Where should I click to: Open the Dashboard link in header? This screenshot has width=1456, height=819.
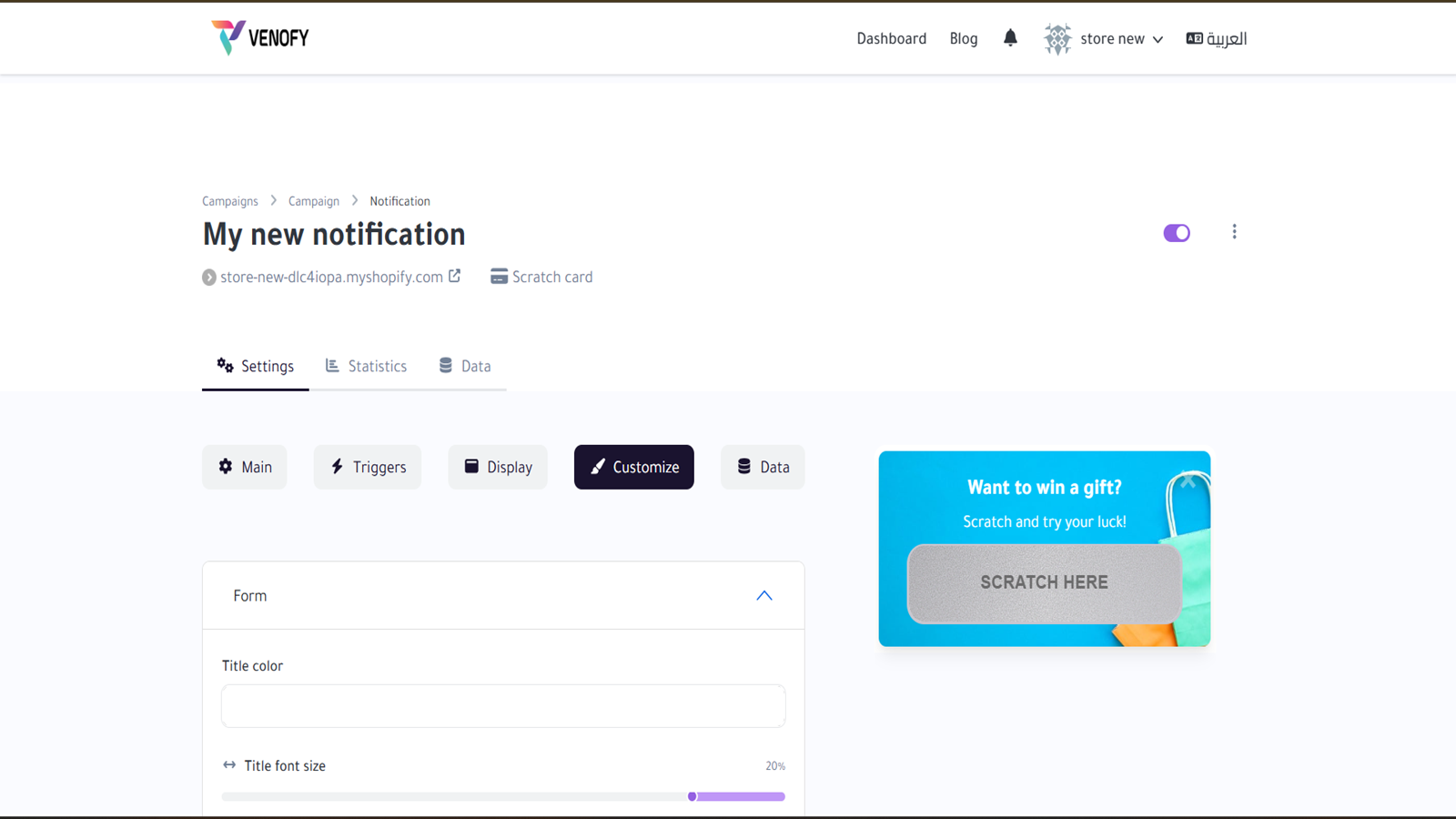(892, 38)
